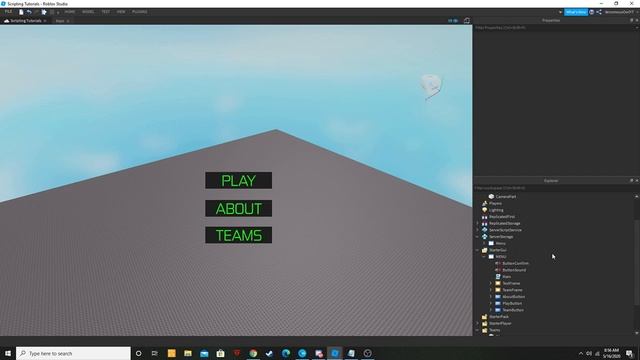Close the Explorer panel
Viewport: 640px width, 360px height.
pyautogui.click(x=637, y=180)
